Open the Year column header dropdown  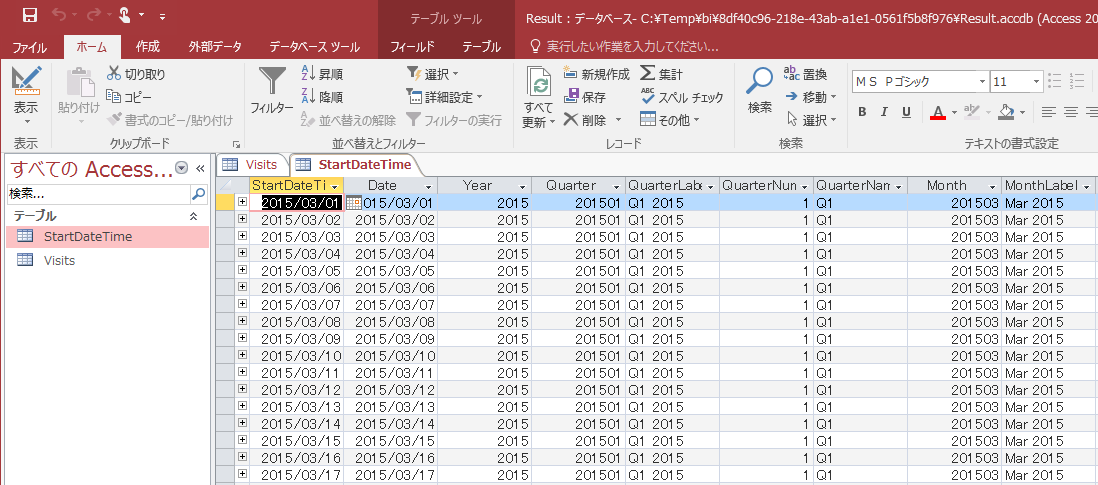tap(522, 186)
